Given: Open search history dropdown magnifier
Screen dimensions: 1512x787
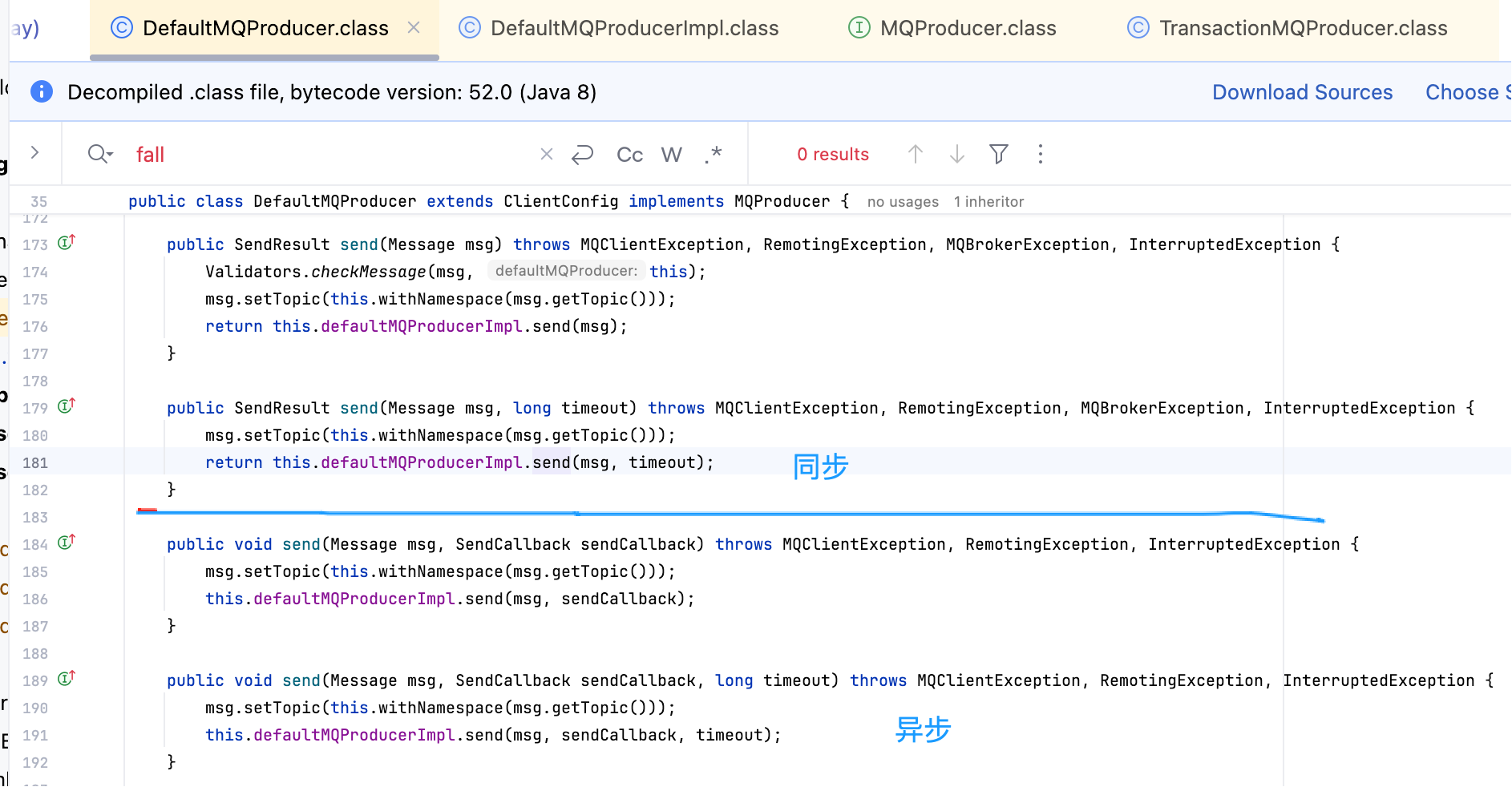Looking at the screenshot, I should (x=100, y=154).
